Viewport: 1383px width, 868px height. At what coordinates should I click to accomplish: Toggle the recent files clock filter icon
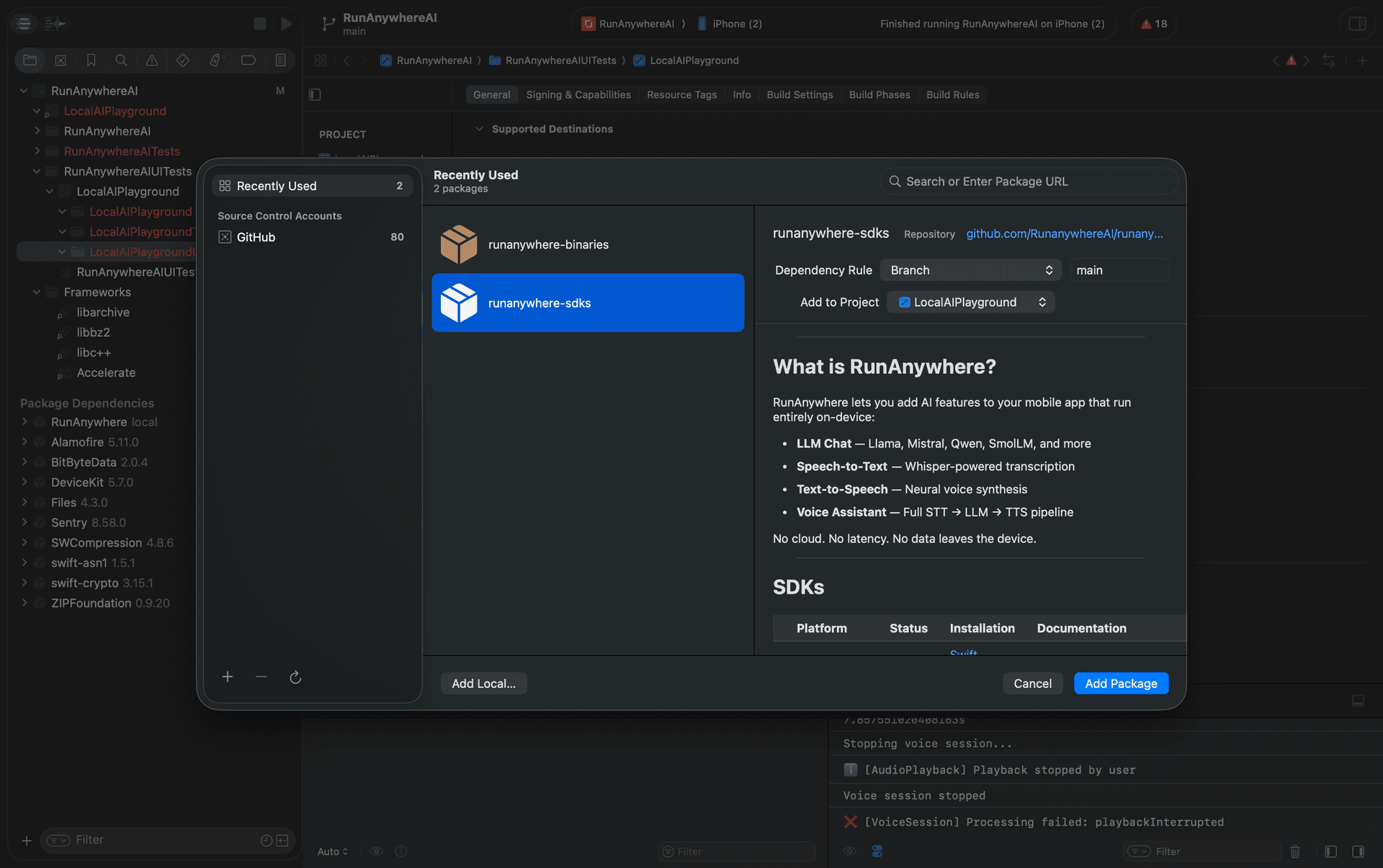[x=266, y=841]
